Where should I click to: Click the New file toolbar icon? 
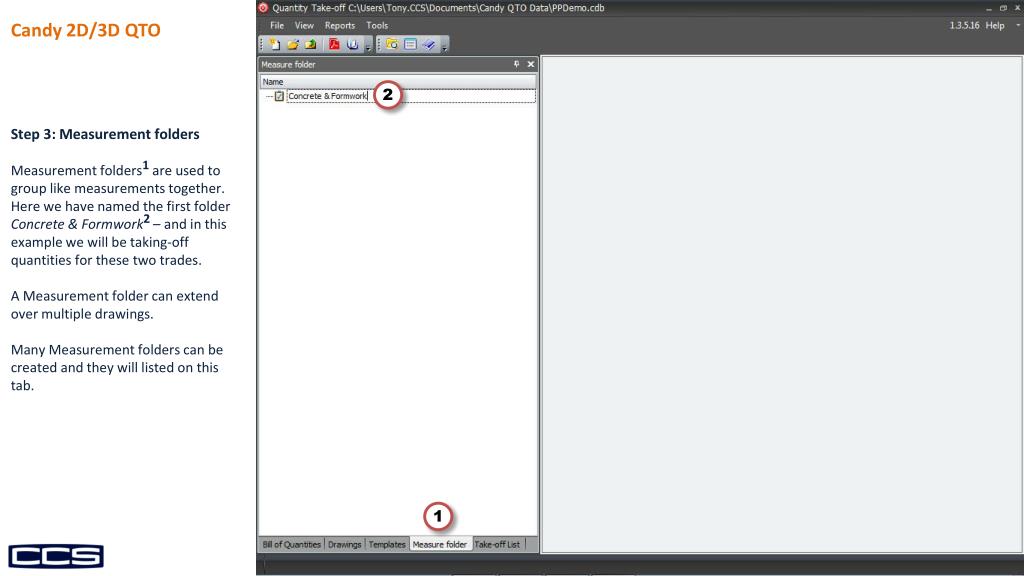(275, 44)
